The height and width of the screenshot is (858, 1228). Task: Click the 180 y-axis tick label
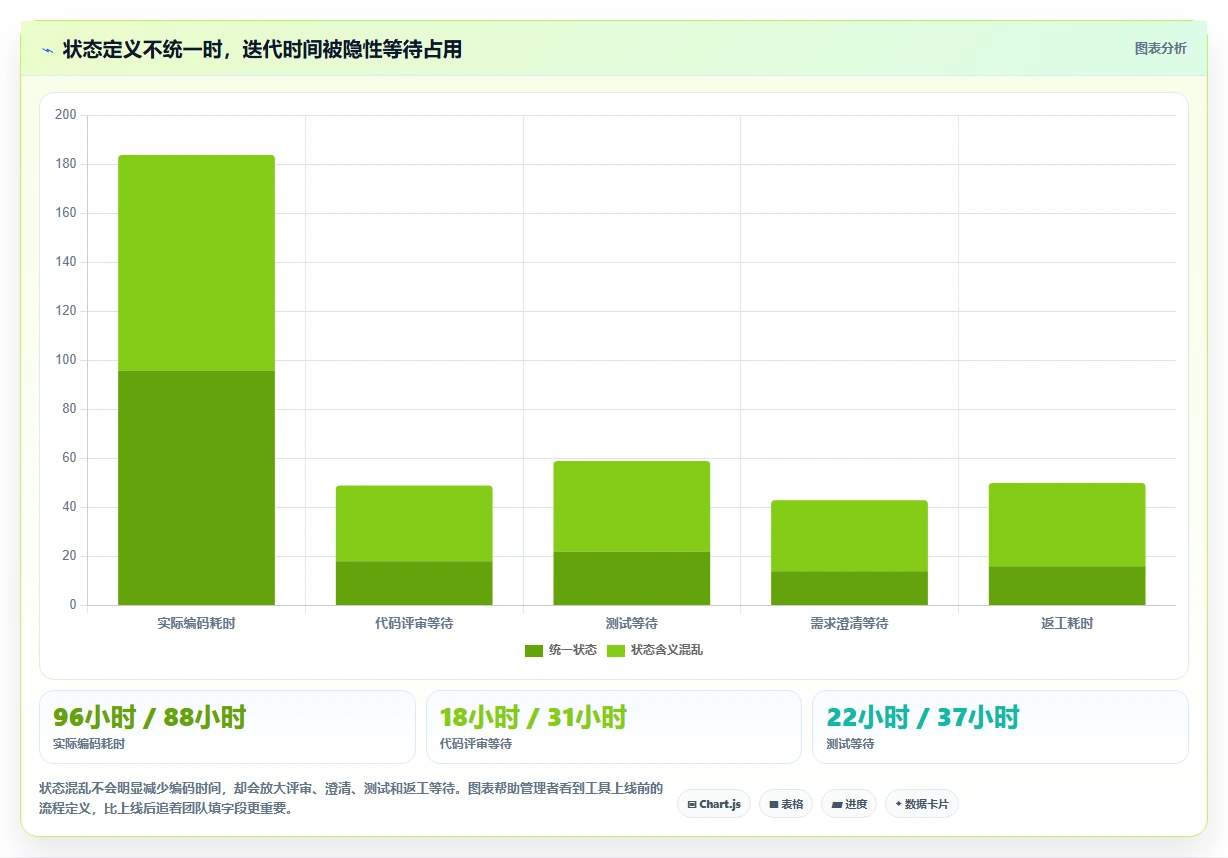click(x=66, y=164)
